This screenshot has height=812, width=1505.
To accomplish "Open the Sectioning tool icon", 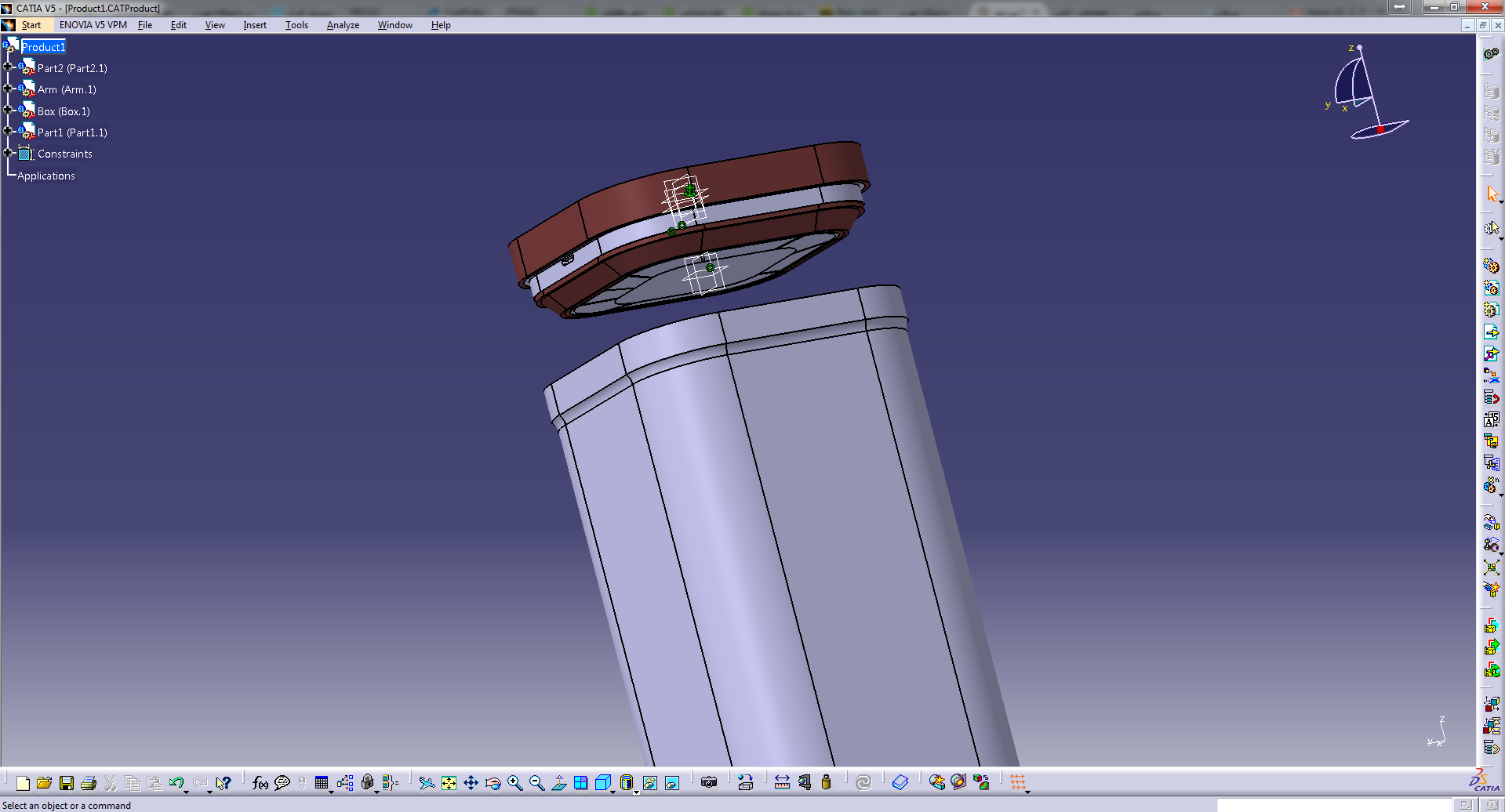I will click(x=958, y=782).
